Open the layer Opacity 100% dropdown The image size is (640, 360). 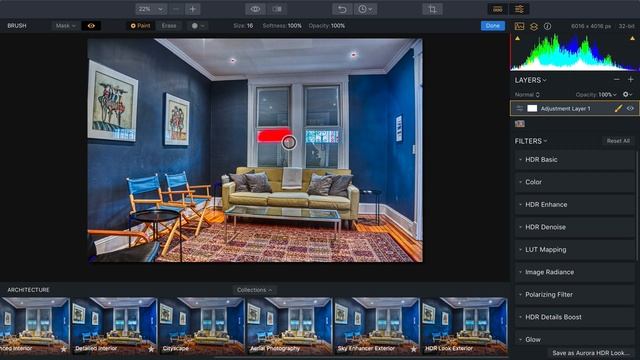596,94
